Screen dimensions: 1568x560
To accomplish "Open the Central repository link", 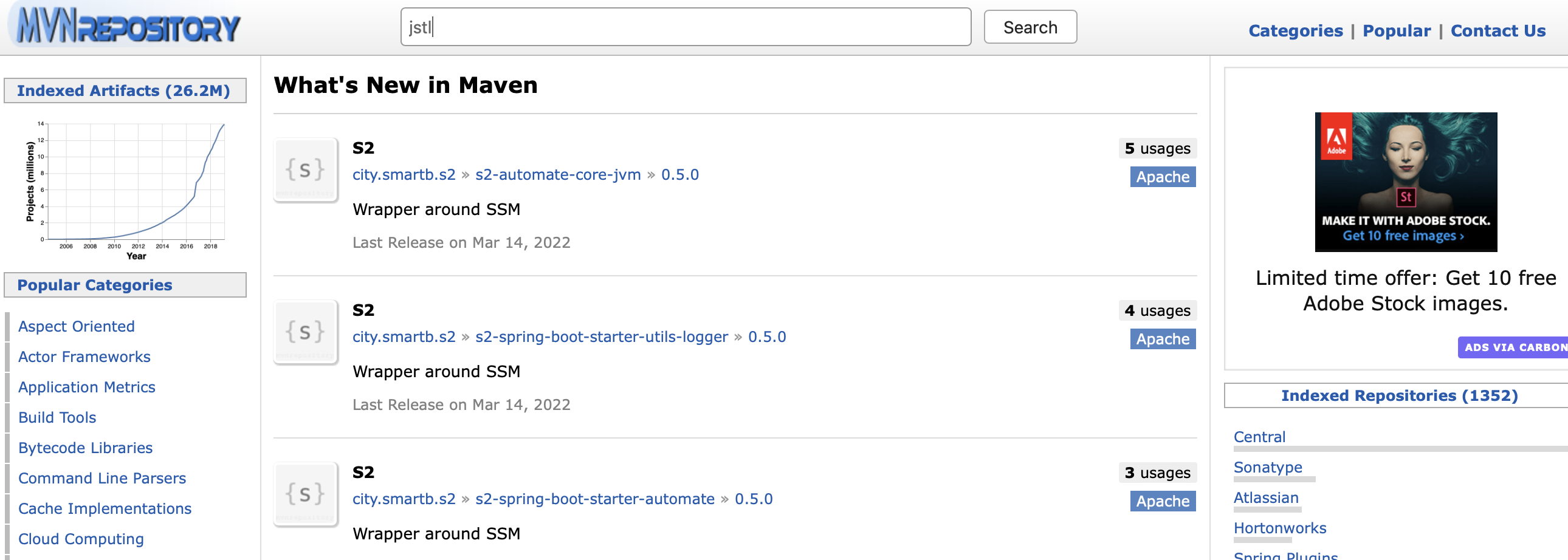I will click(1259, 437).
